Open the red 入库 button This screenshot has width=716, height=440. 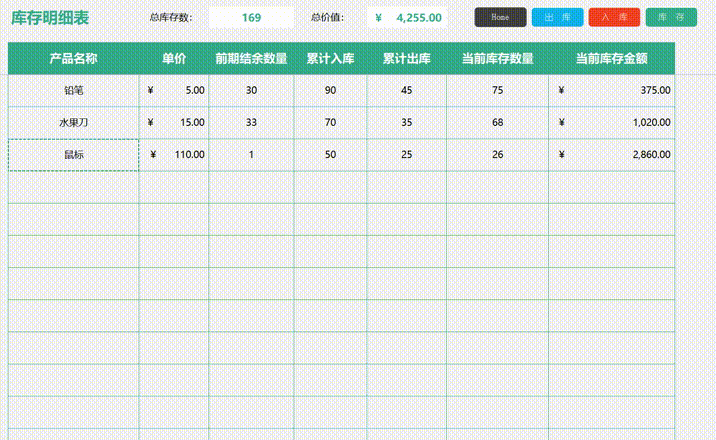pos(614,17)
